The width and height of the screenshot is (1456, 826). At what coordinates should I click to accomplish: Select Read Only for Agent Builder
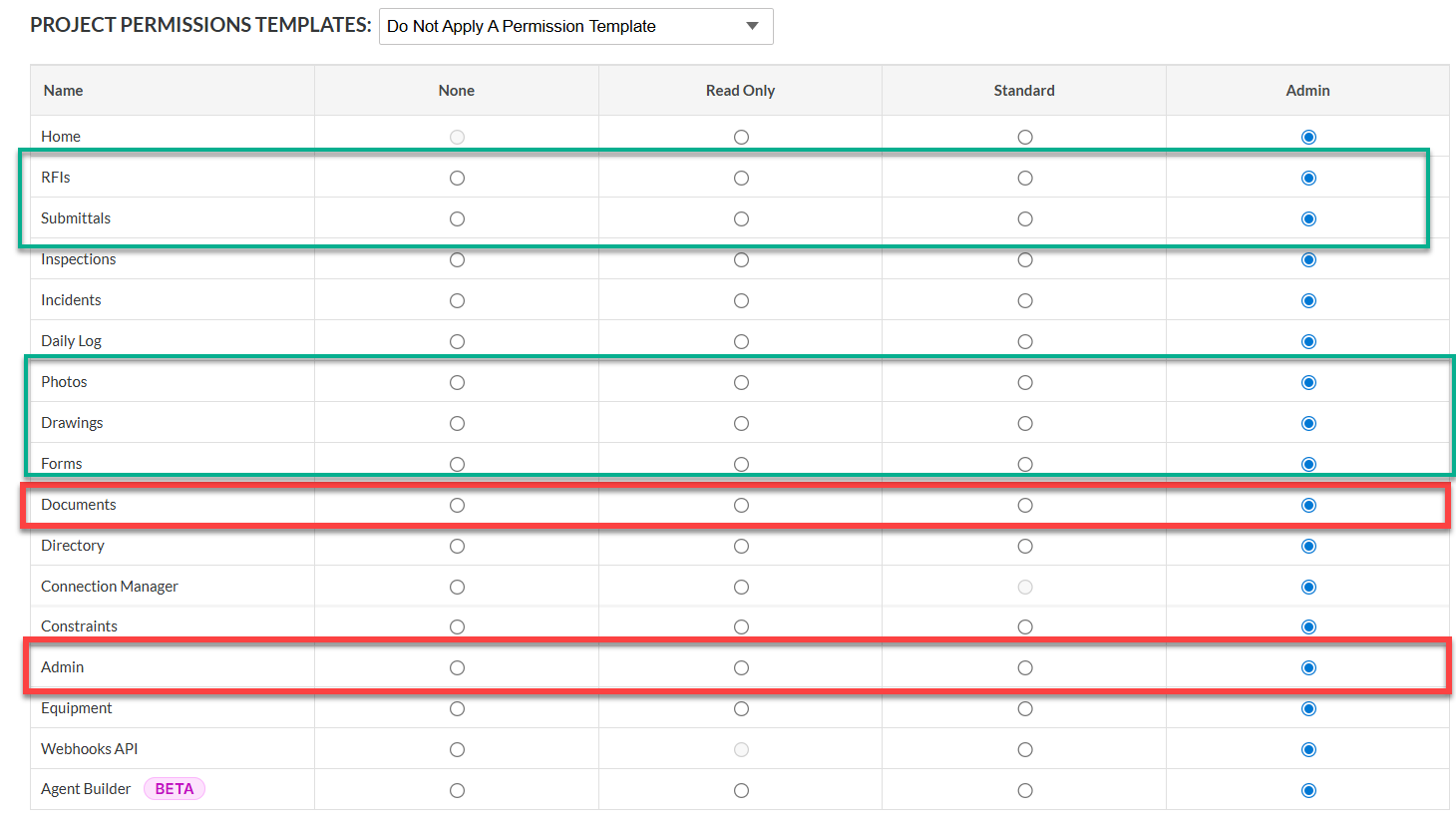(x=741, y=791)
